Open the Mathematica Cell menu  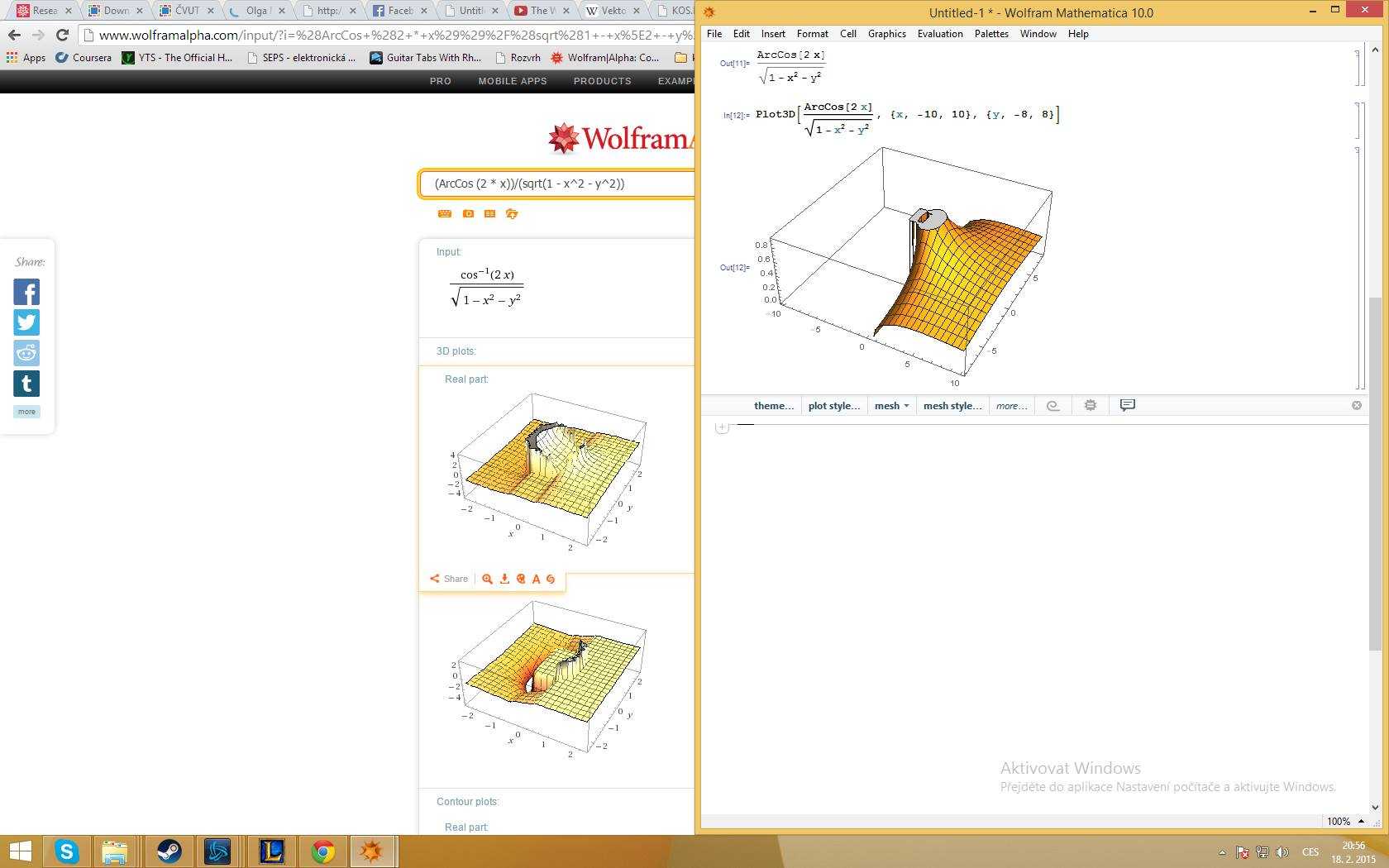coord(848,34)
